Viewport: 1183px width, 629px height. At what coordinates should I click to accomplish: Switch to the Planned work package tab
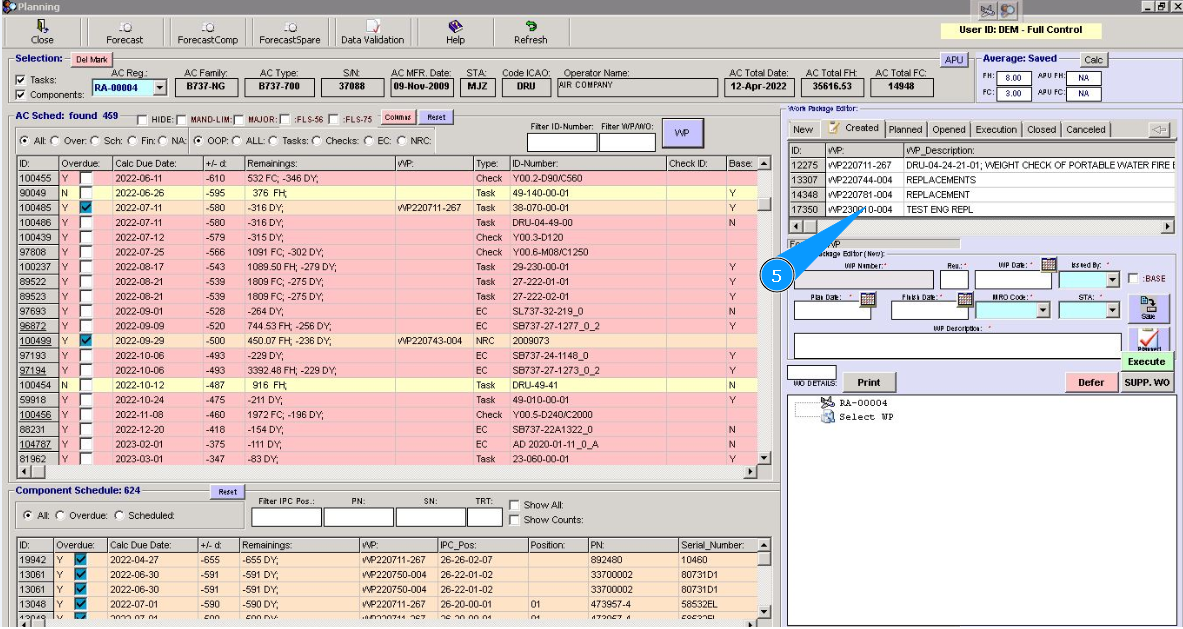(905, 129)
